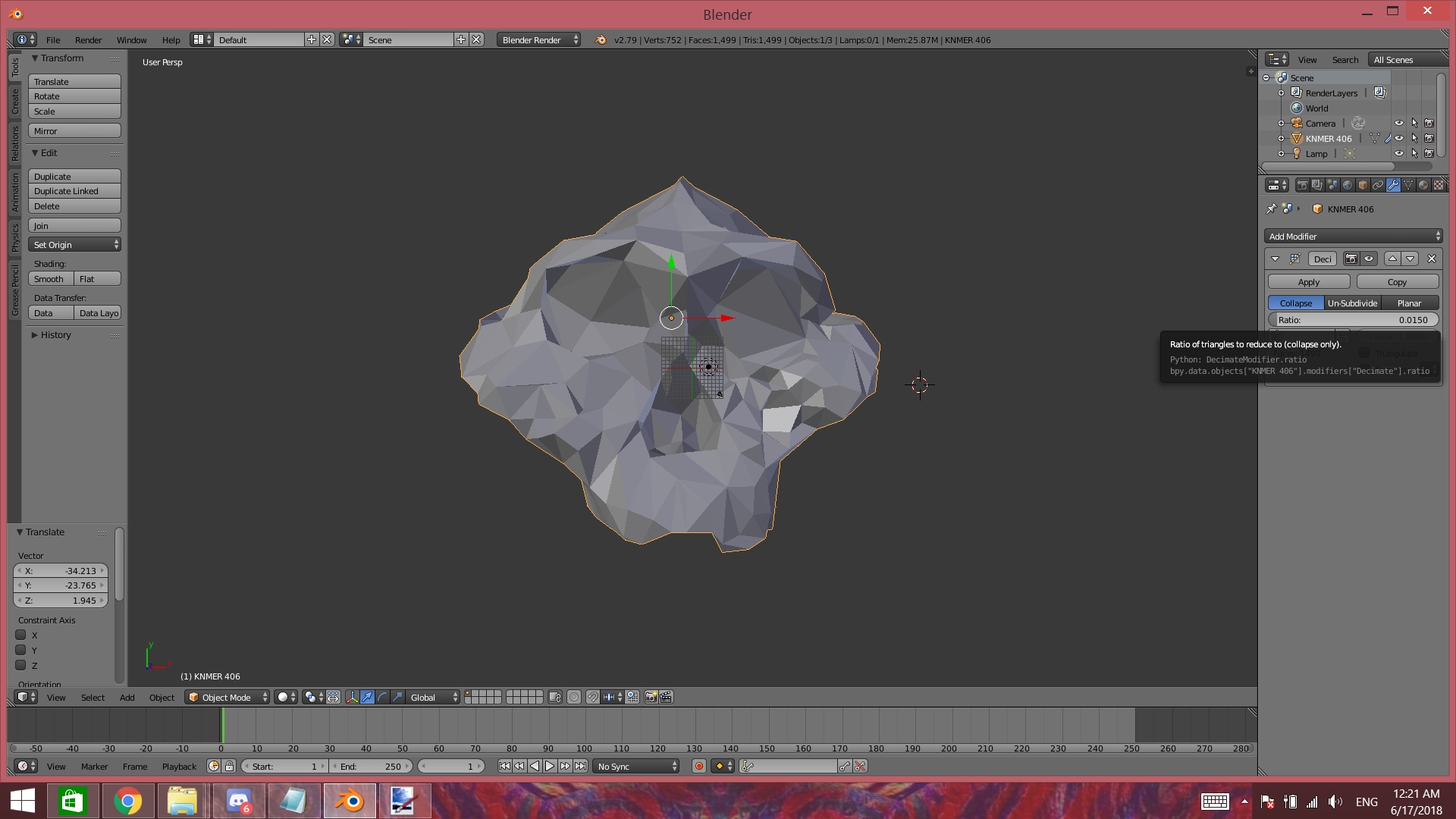
Task: Open the Constraints properties tab (chain icon)
Action: tap(1378, 185)
